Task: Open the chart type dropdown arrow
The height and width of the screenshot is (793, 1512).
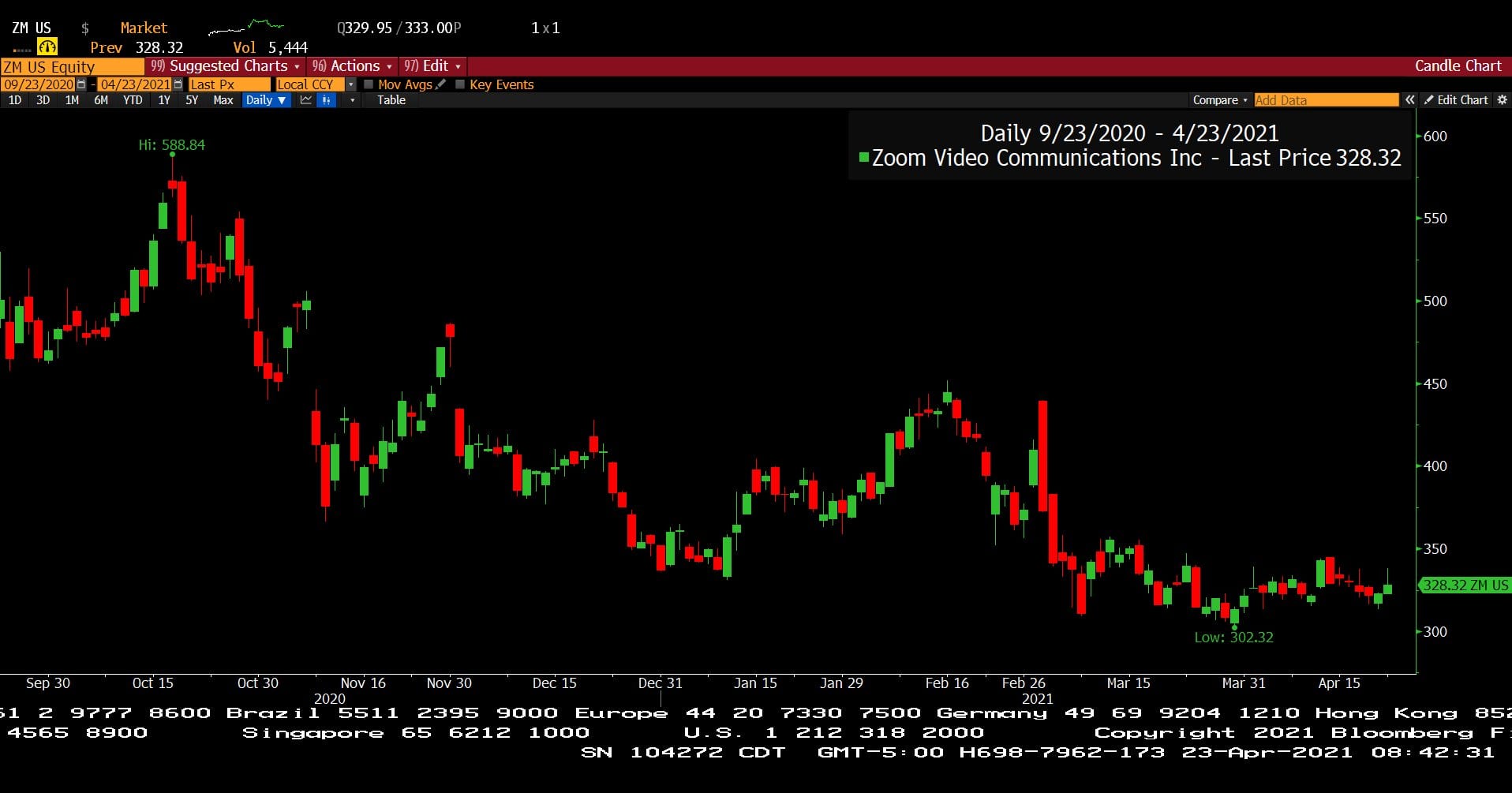Action: coord(352,100)
